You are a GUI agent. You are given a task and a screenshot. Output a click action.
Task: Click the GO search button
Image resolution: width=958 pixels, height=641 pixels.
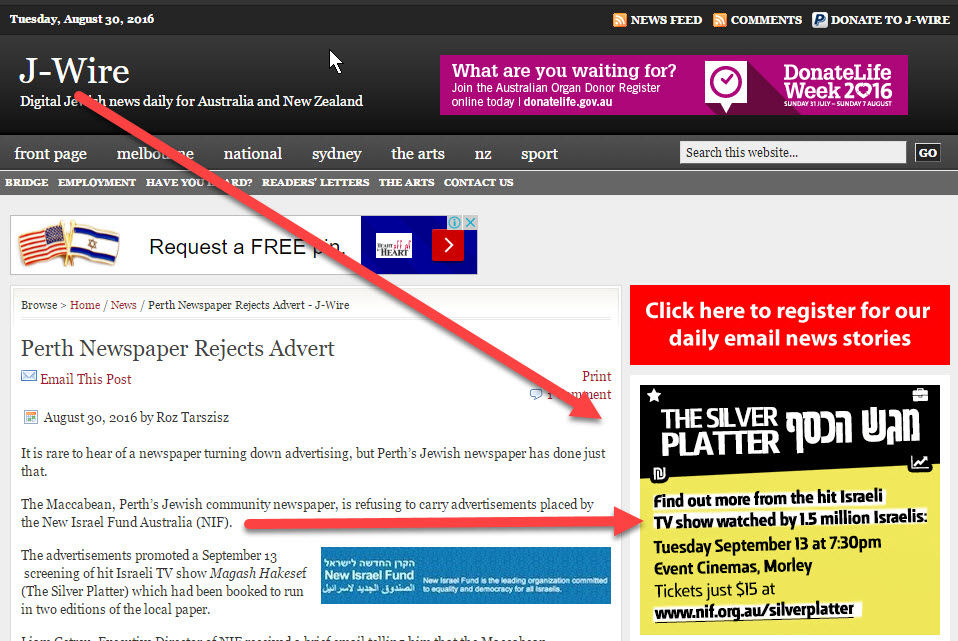coord(927,153)
